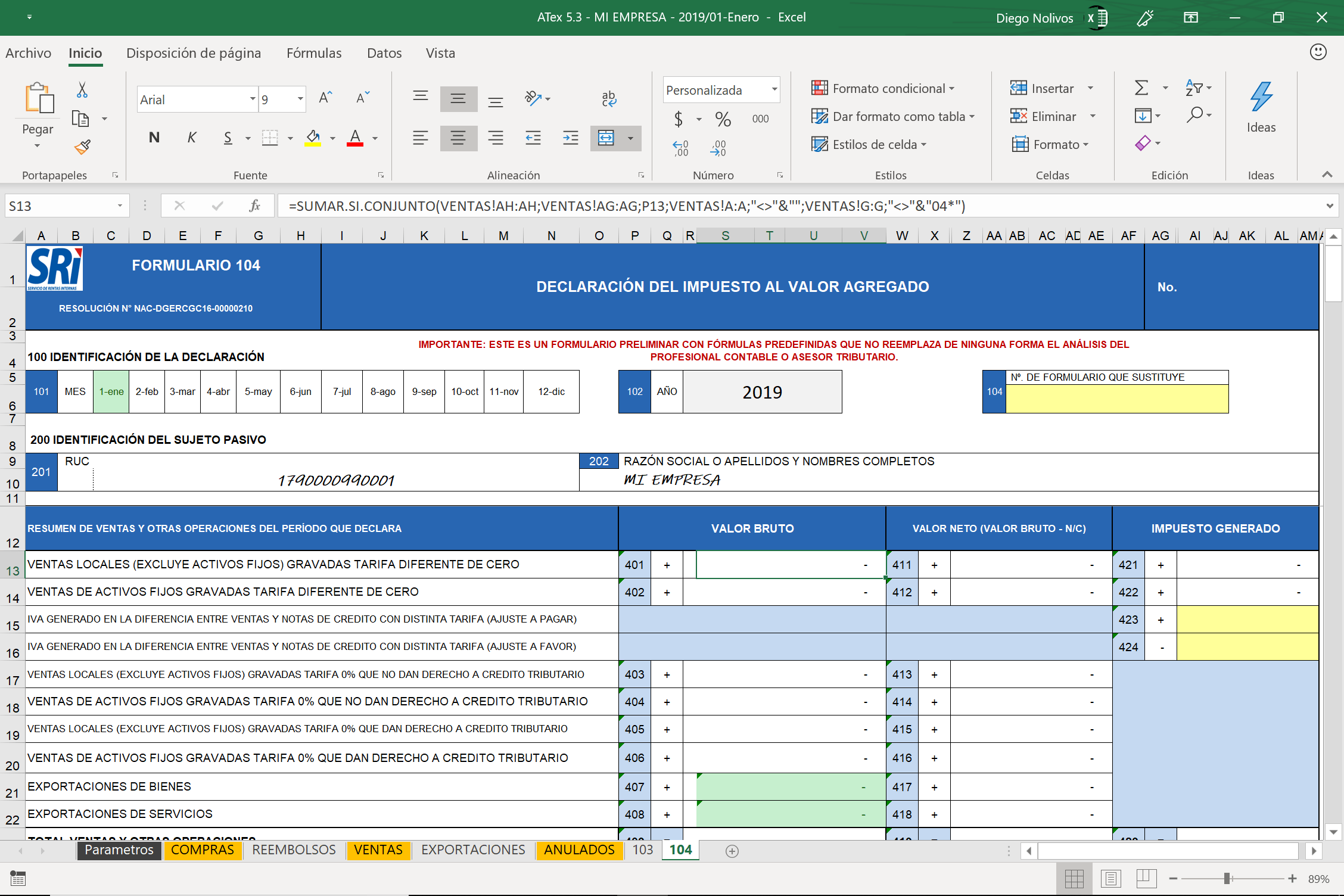Switch to Page Layout view button
Image resolution: width=1344 pixels, height=896 pixels.
pos(1111,879)
